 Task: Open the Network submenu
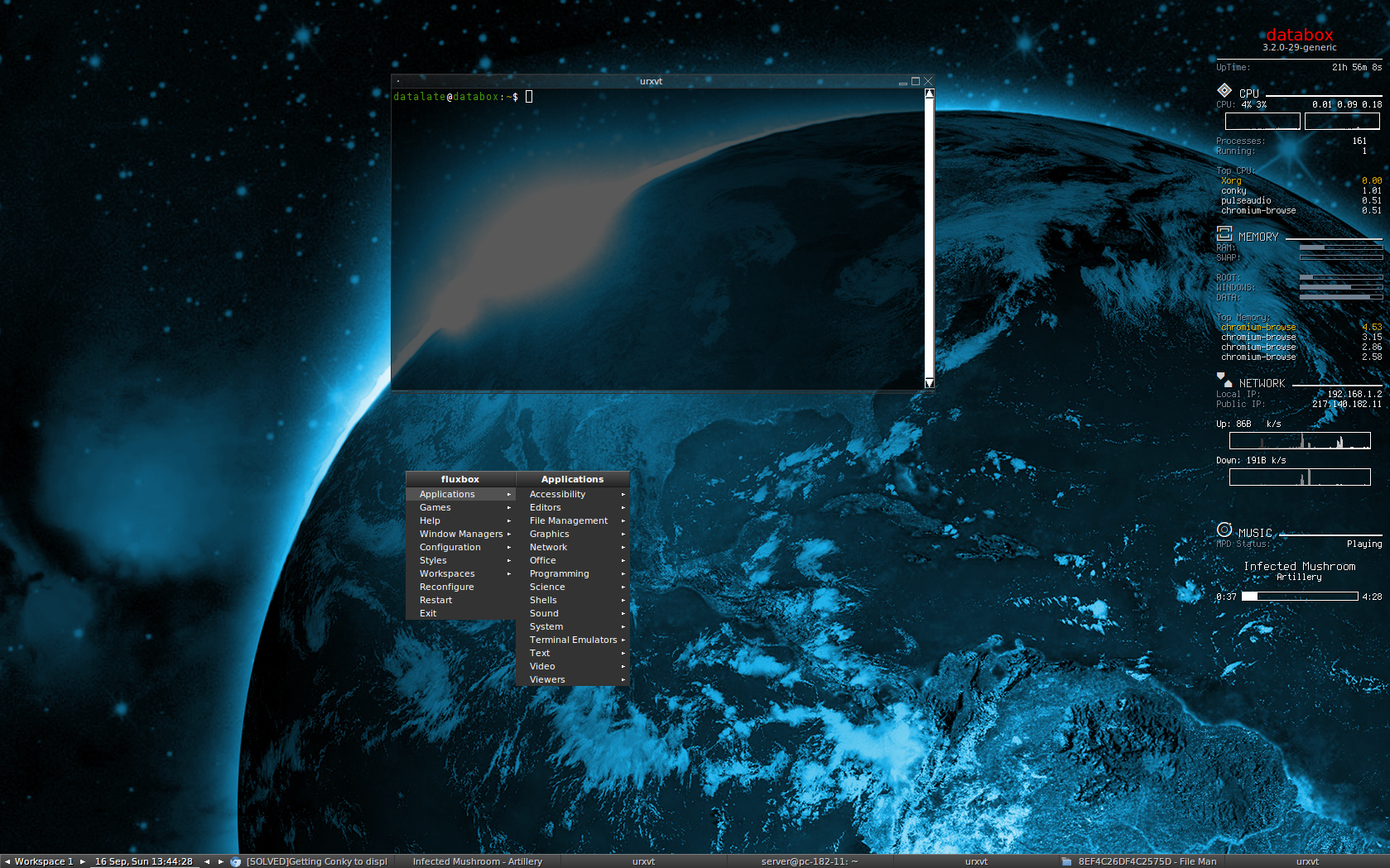[573, 547]
